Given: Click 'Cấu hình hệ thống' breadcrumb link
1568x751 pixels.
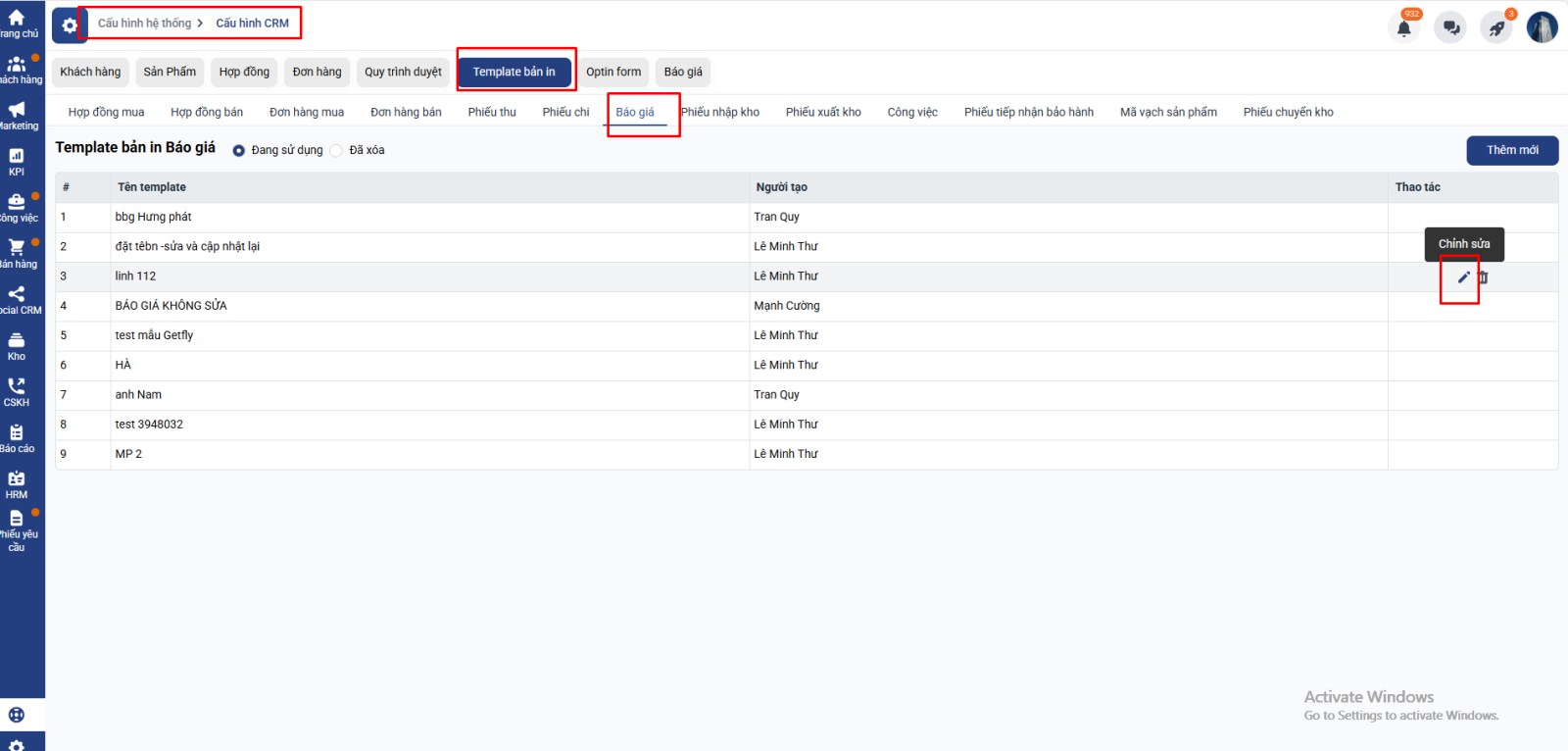Looking at the screenshot, I should [x=144, y=24].
